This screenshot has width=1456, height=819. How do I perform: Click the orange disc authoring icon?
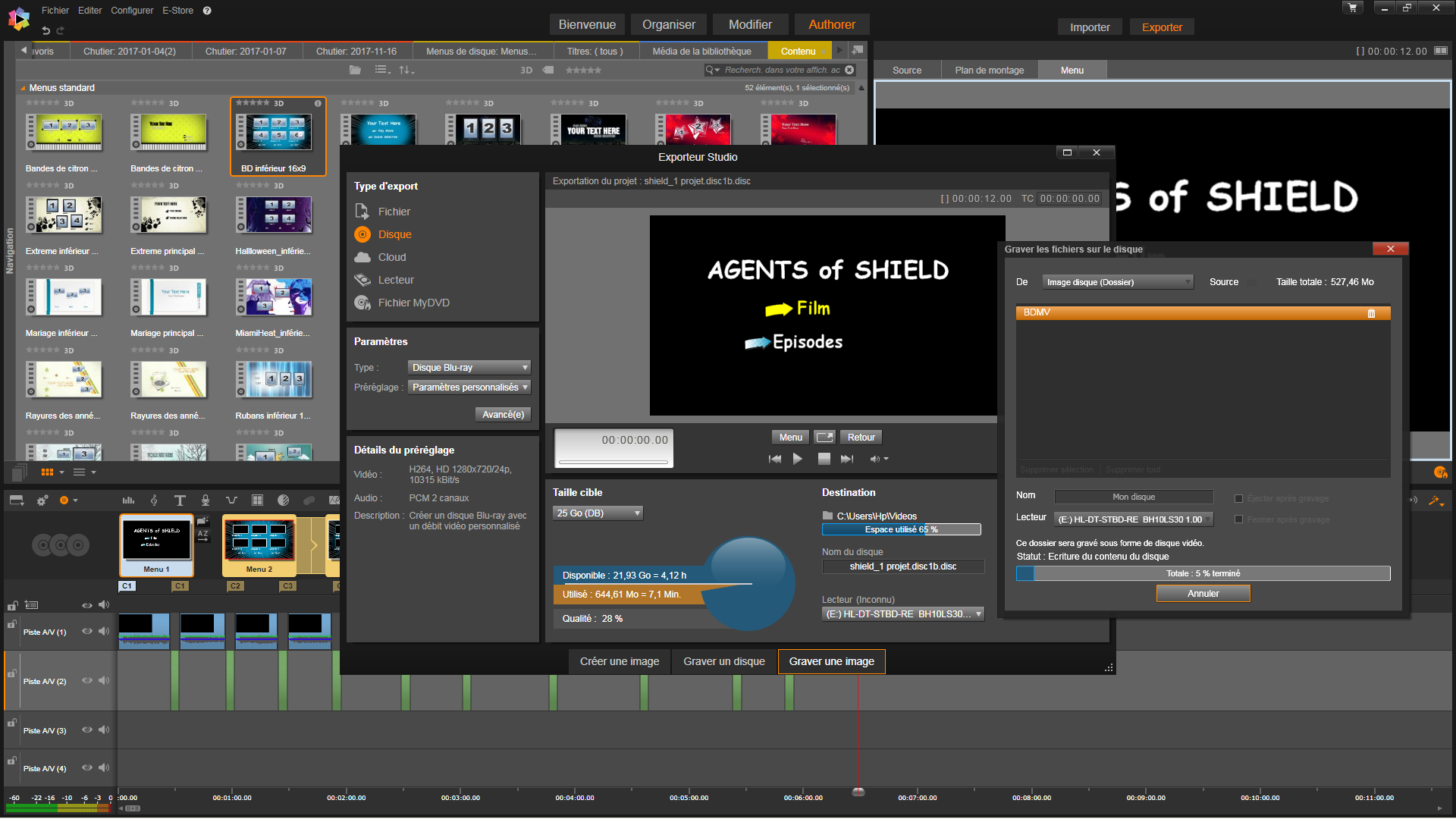click(64, 500)
